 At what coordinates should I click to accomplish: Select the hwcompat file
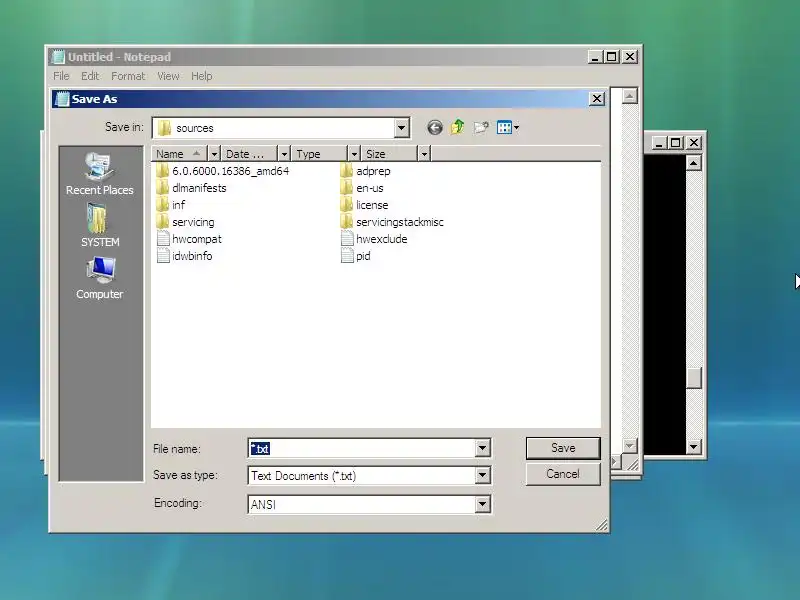[189, 239]
